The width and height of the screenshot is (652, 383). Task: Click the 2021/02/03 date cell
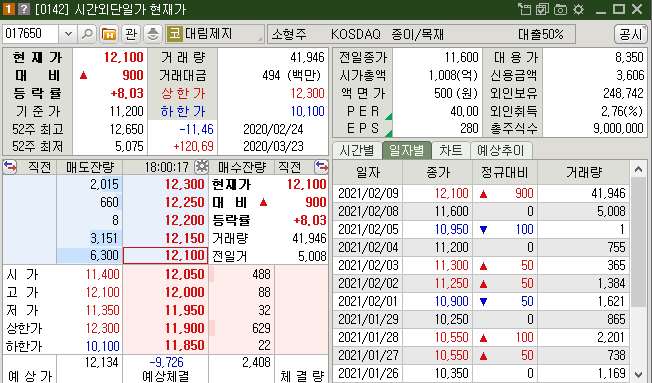click(x=368, y=265)
